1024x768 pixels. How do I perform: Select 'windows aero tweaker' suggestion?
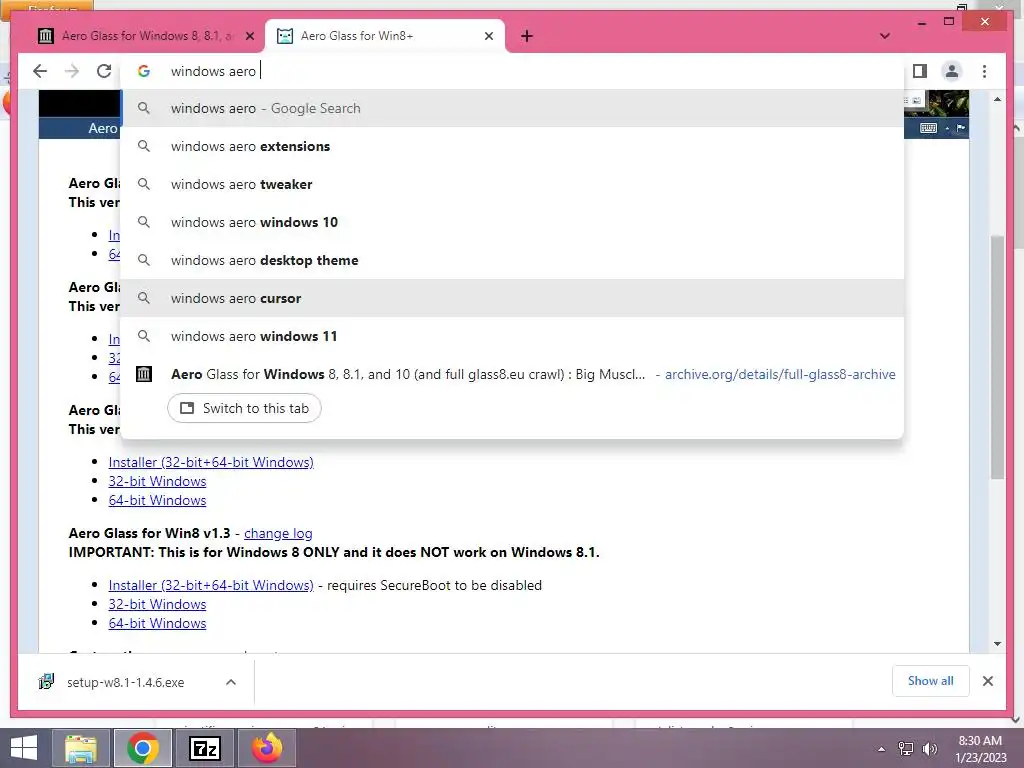point(512,184)
